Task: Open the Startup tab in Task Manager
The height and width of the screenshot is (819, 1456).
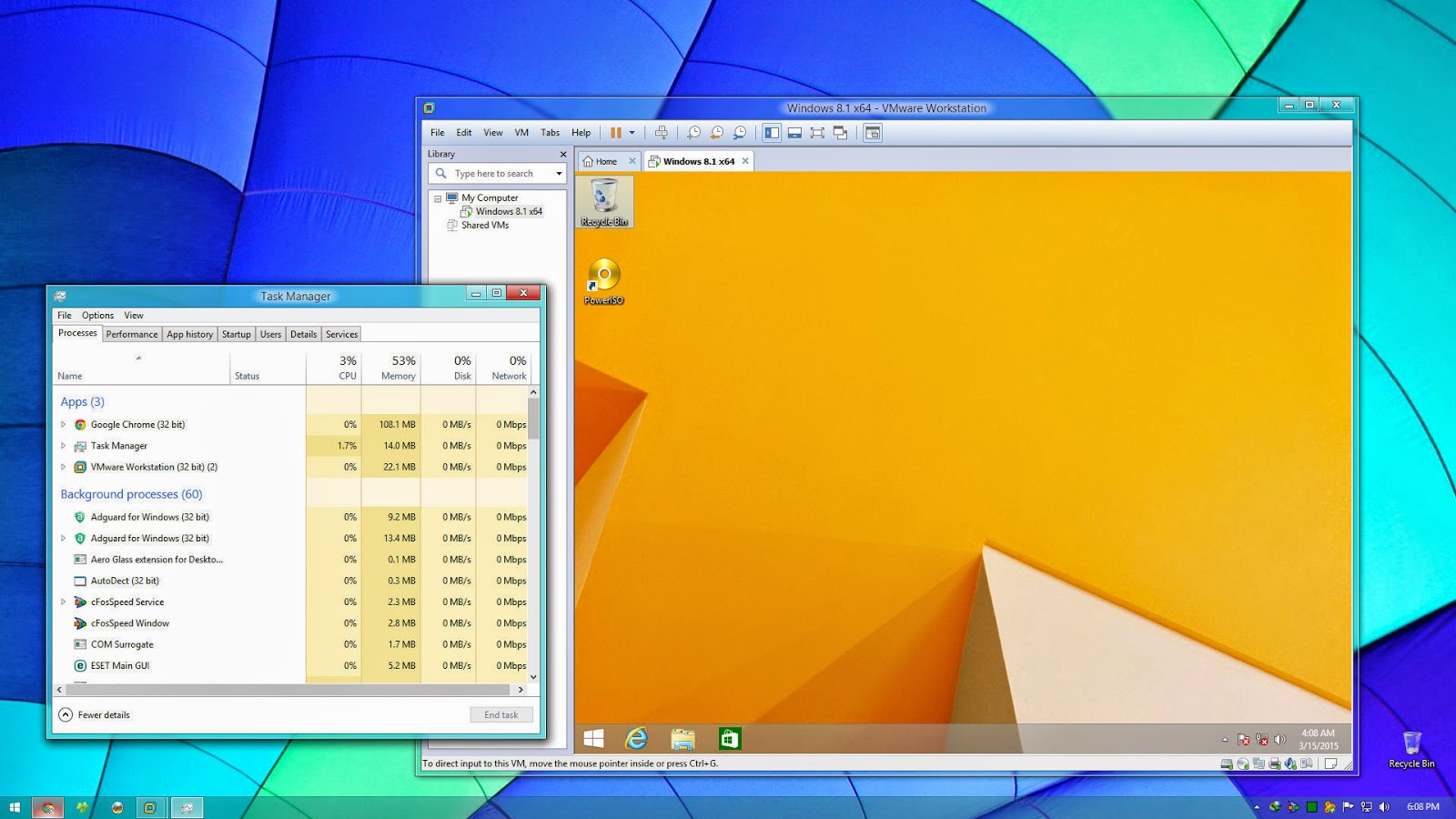Action: tap(237, 335)
